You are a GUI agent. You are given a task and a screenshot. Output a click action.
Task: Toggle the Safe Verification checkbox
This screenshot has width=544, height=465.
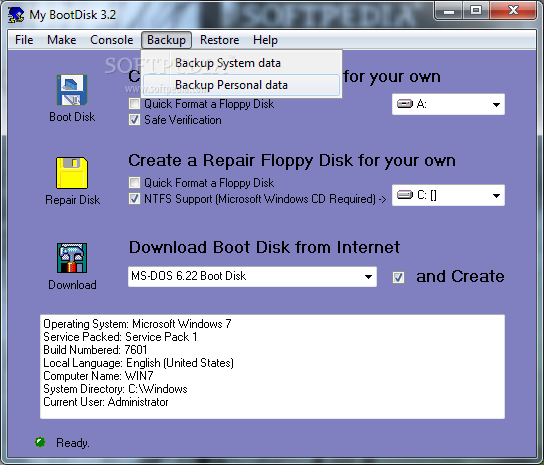(x=134, y=120)
